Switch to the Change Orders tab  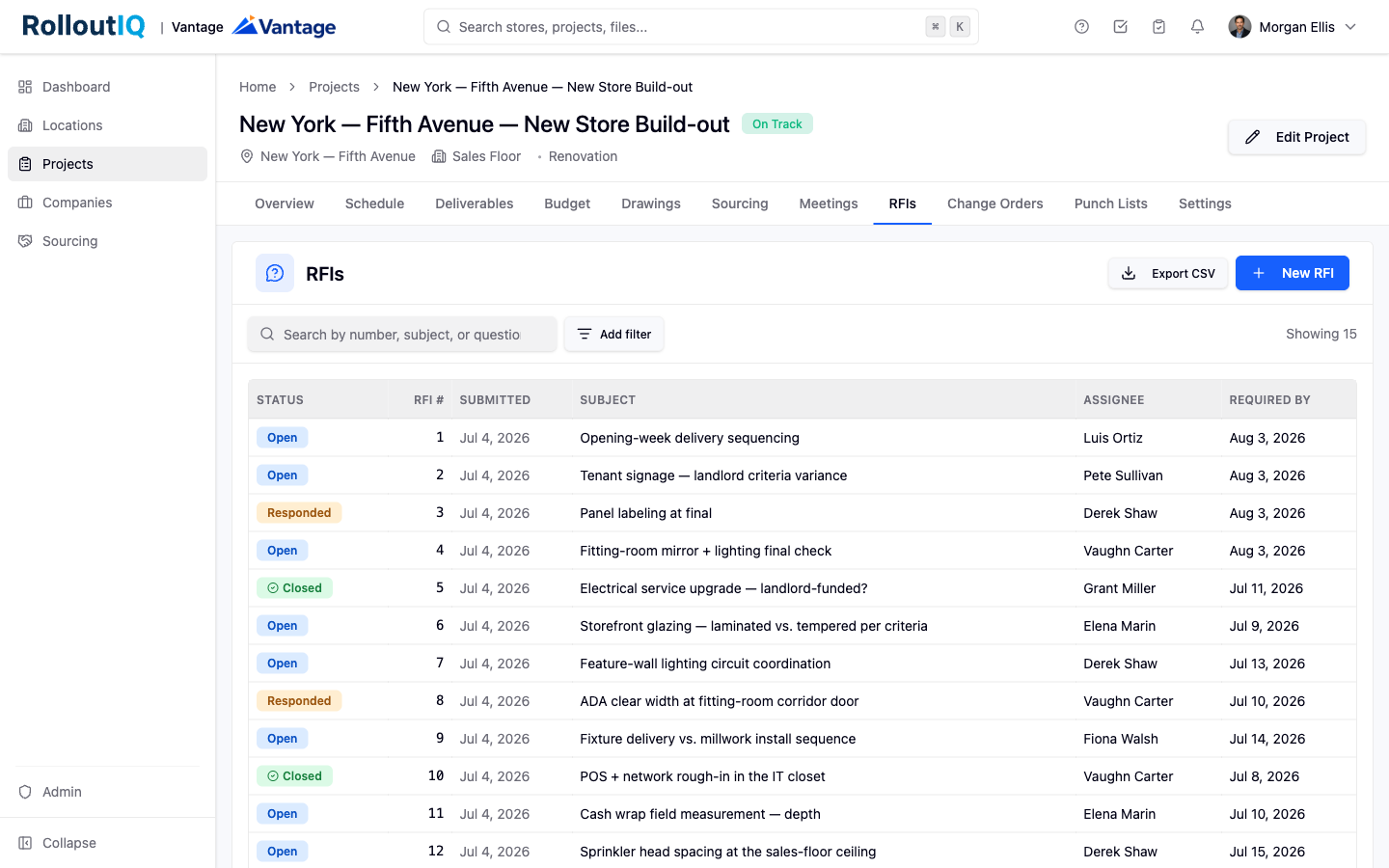(995, 203)
